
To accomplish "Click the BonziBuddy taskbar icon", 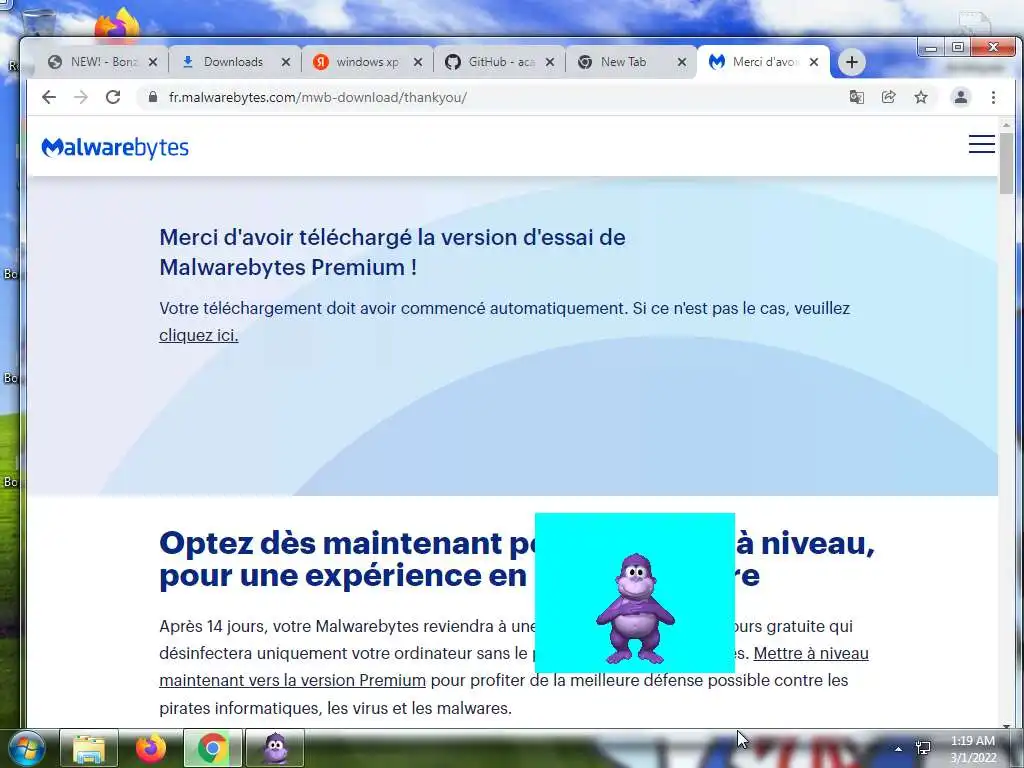I will pyautogui.click(x=275, y=749).
